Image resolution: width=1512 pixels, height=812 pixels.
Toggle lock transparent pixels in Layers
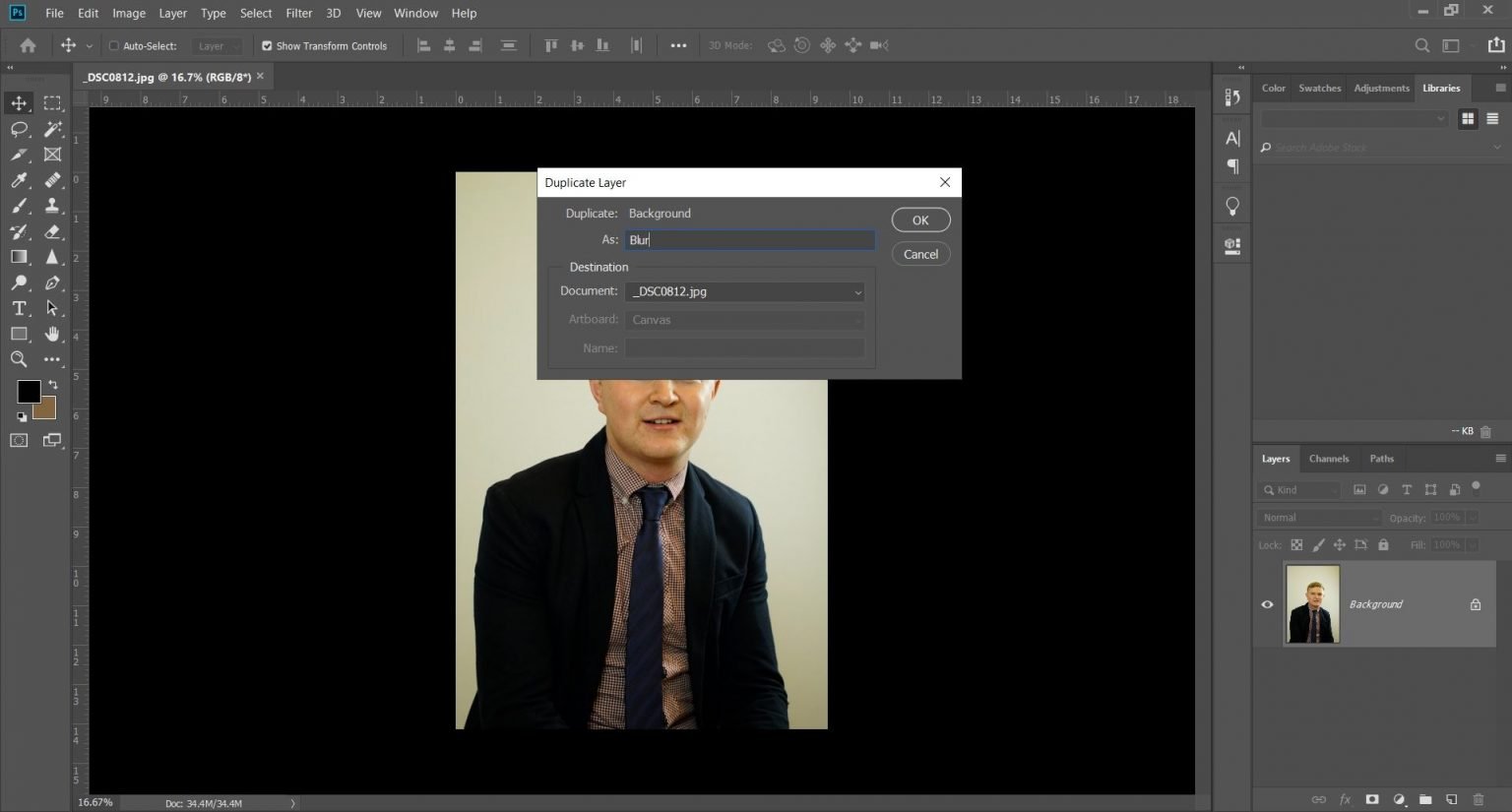[x=1296, y=544]
